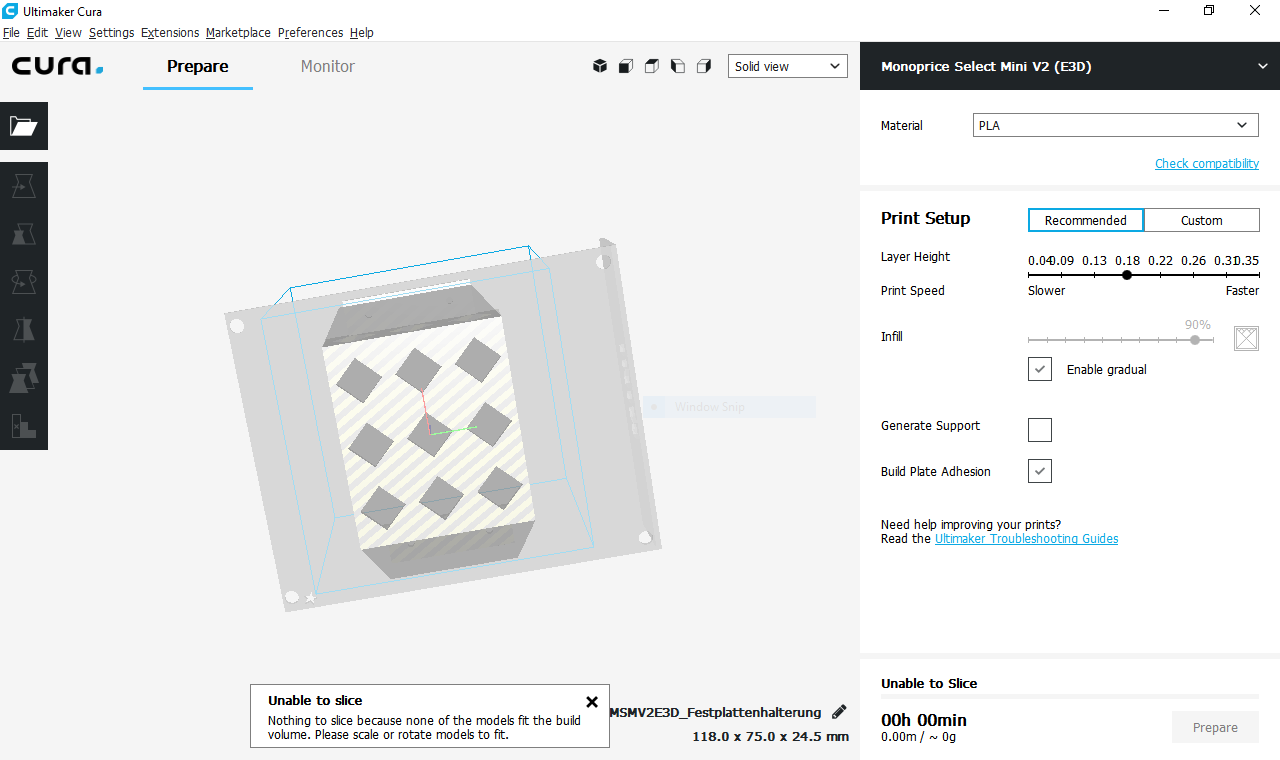Open the Ultimaker Troubleshooting Guides link
1280x760 pixels.
tap(1026, 538)
